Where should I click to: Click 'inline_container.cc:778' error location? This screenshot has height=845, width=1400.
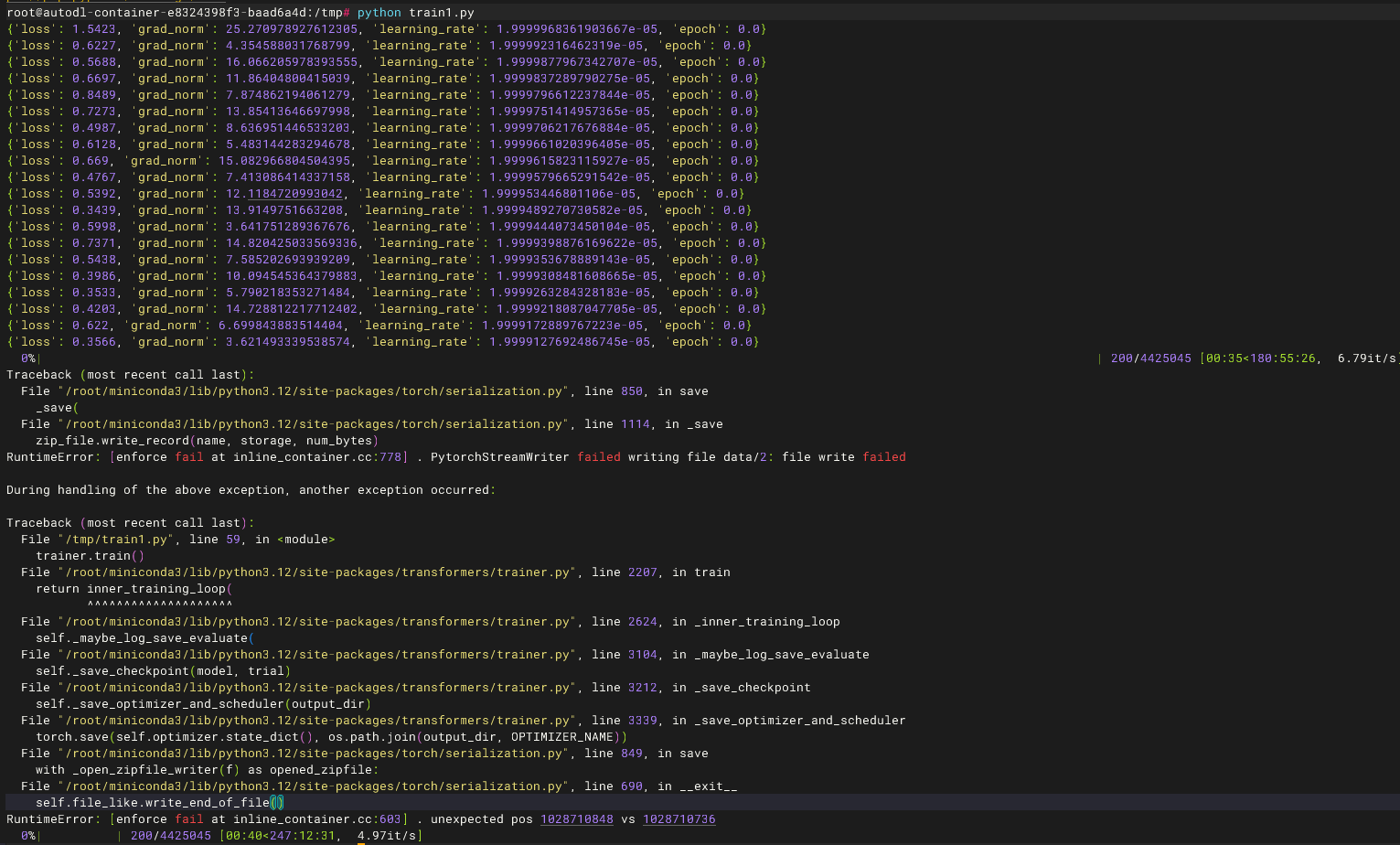pyautogui.click(x=317, y=457)
